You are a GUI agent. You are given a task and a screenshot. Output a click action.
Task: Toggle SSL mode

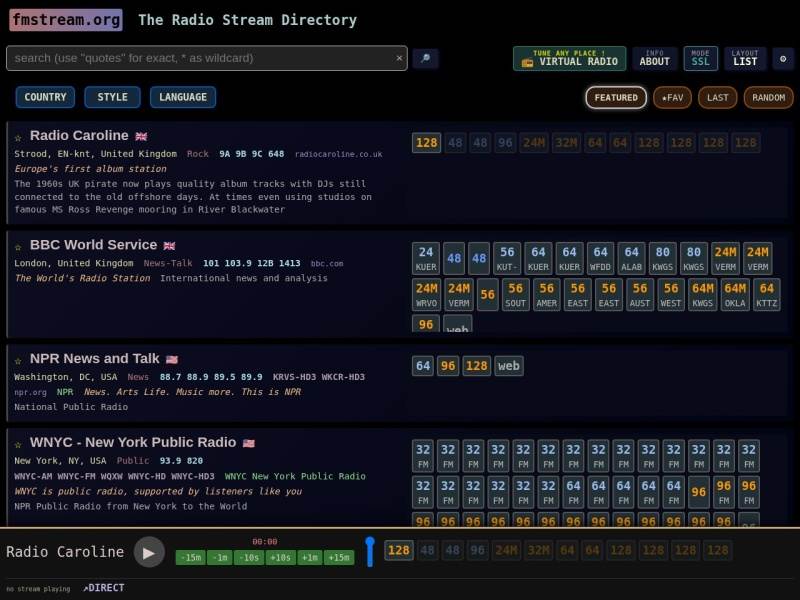[x=701, y=59]
